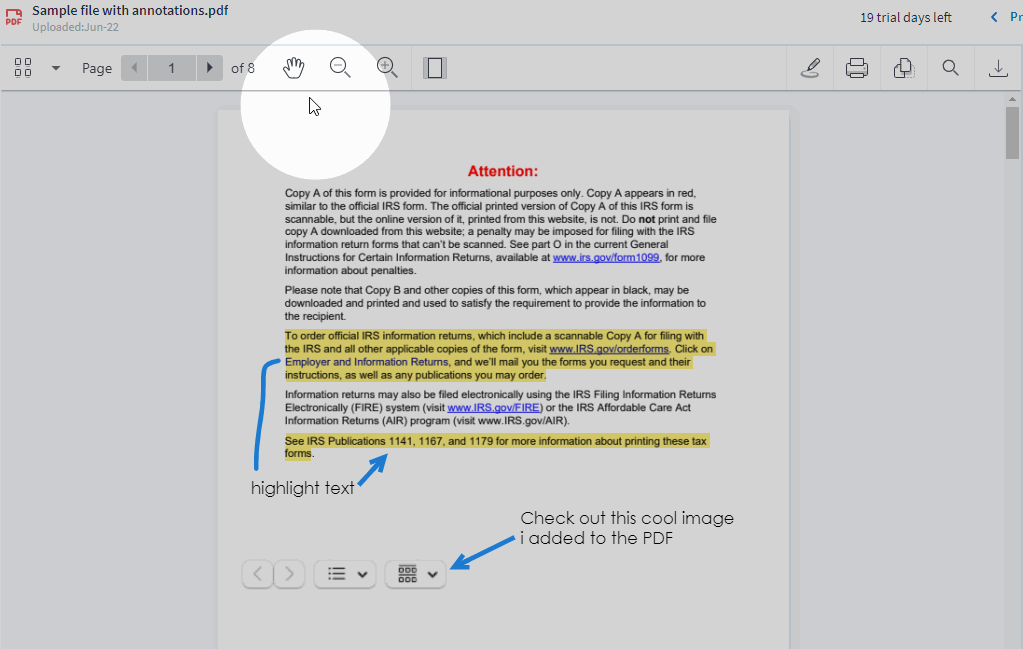Open search in the document
Viewport: 1023px width, 649px height.
tap(951, 68)
